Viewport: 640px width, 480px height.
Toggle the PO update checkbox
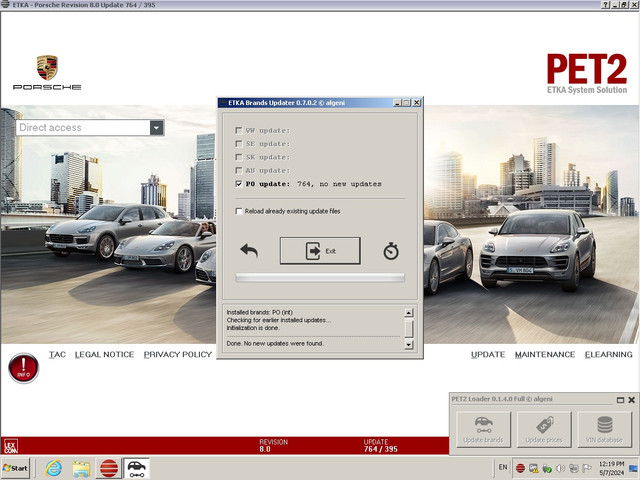point(239,184)
